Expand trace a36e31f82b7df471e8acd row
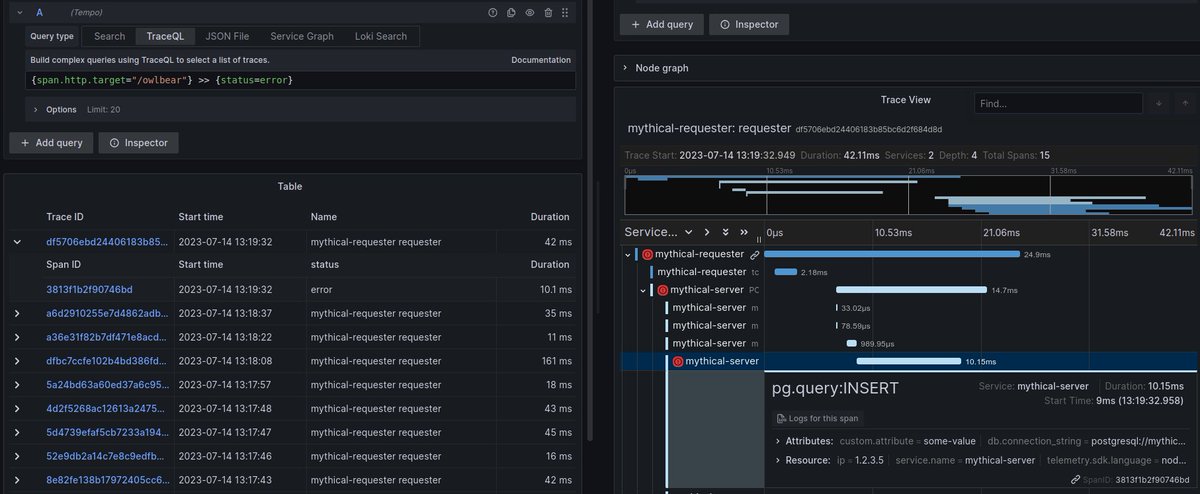Viewport: 1200px width, 494px height. pos(17,337)
